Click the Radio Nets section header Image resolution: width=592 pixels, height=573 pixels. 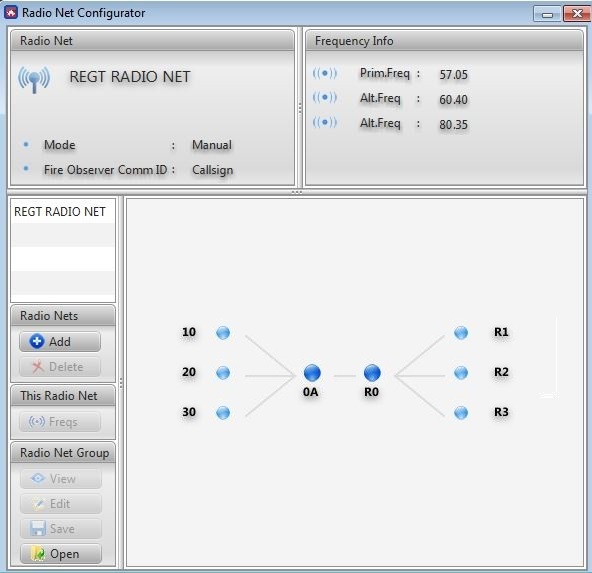point(63,316)
